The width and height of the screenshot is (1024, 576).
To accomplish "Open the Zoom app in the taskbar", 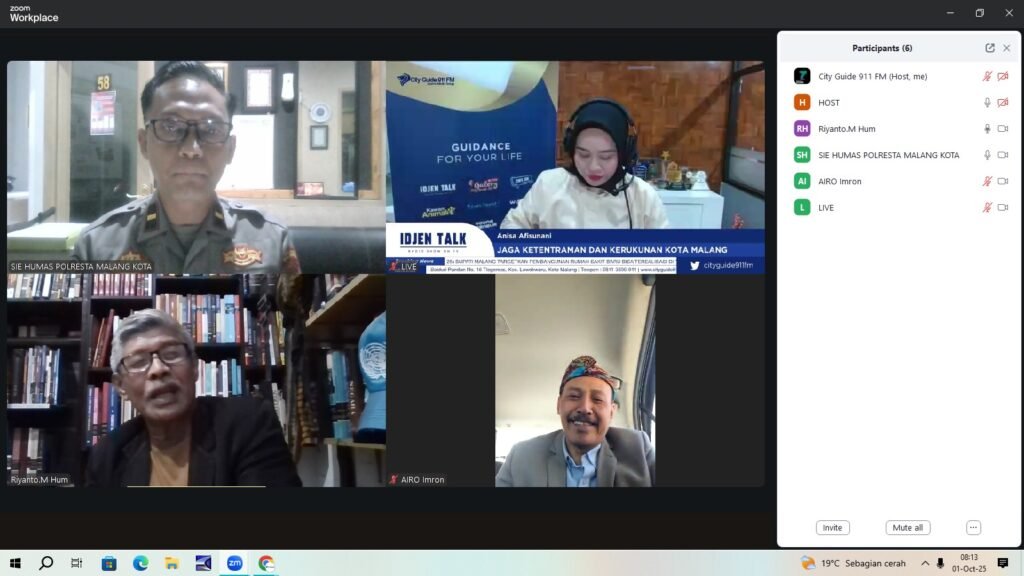I will point(234,563).
